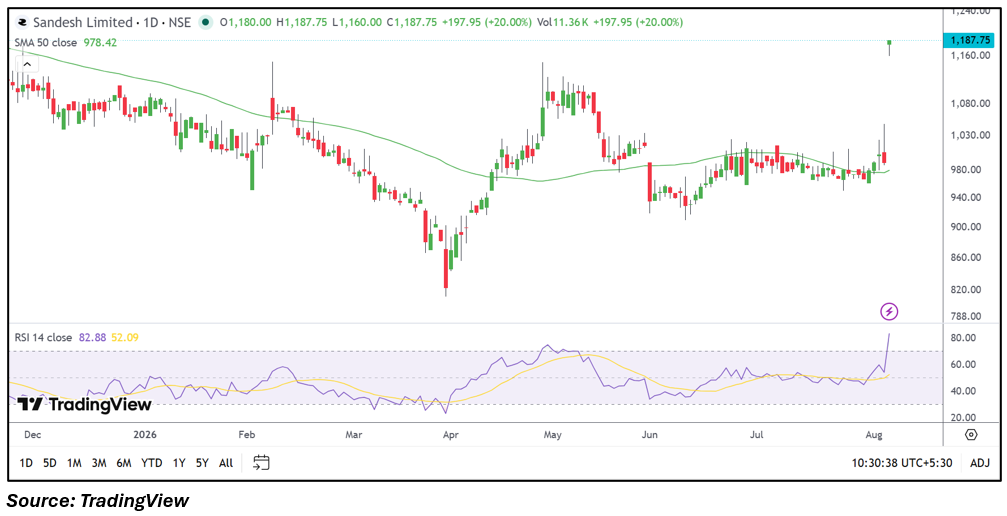Click the 1,080.00 price axis label
This screenshot has height=516, width=1007.
point(968,103)
